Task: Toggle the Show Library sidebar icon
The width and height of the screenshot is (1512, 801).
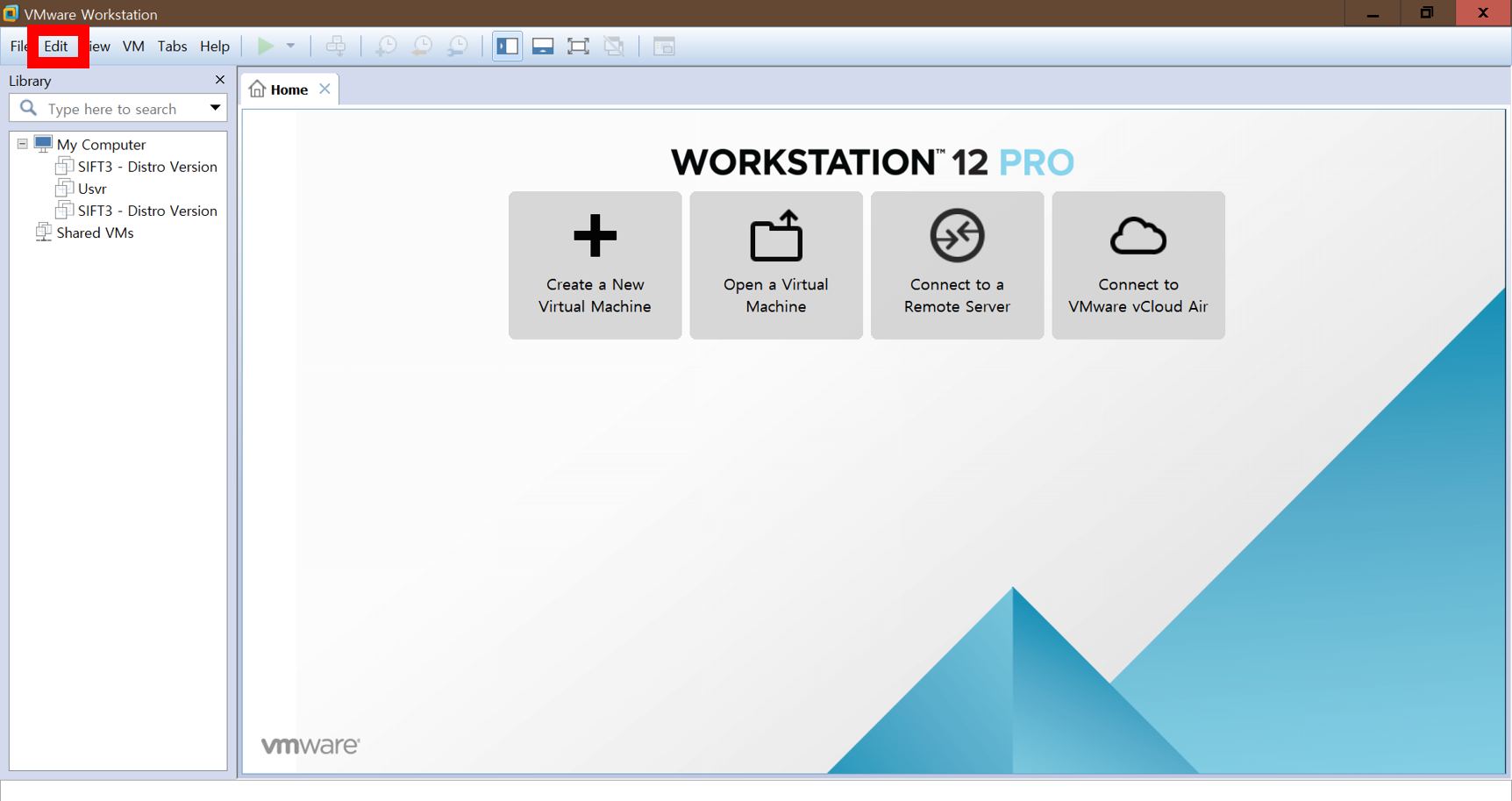Action: tap(507, 46)
